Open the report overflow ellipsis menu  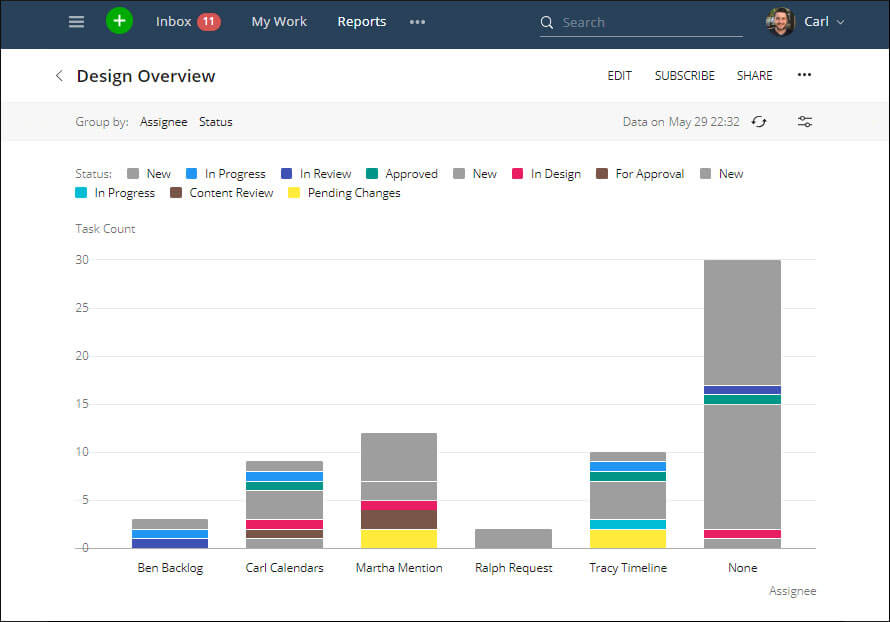[x=804, y=75]
